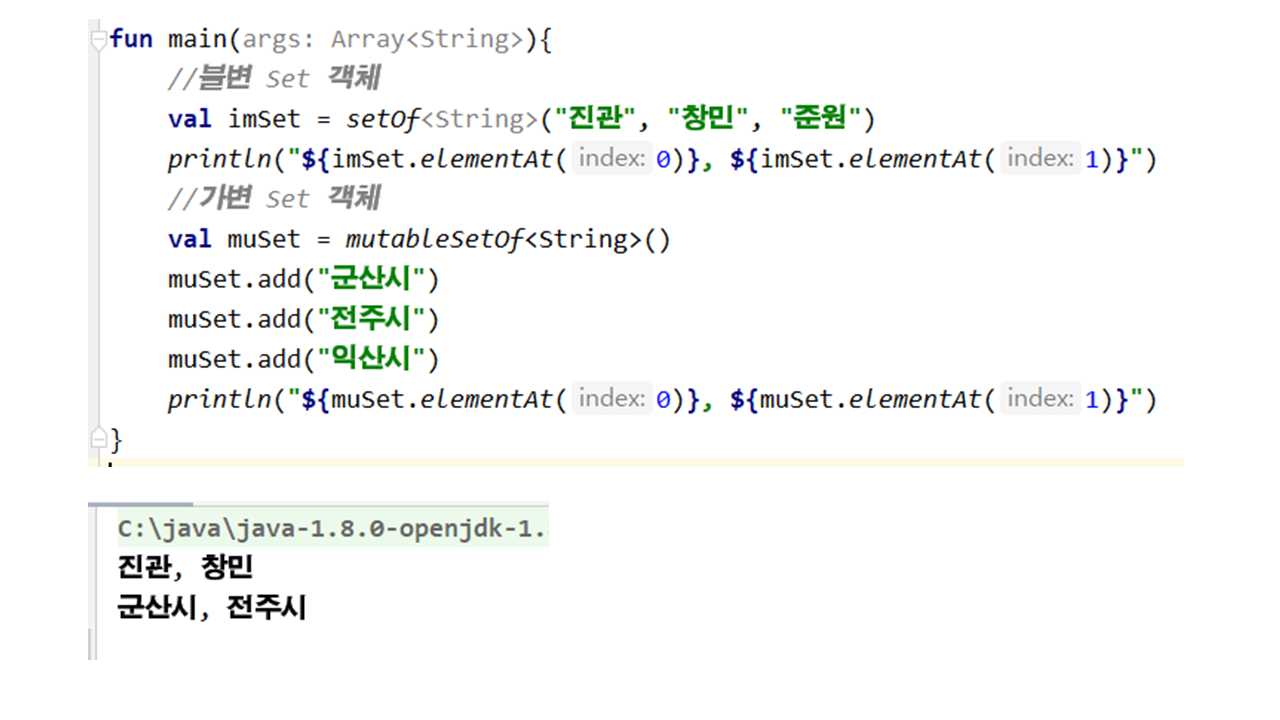Click the "진관" string literal in code
This screenshot has width=1280, height=720.
(x=597, y=120)
